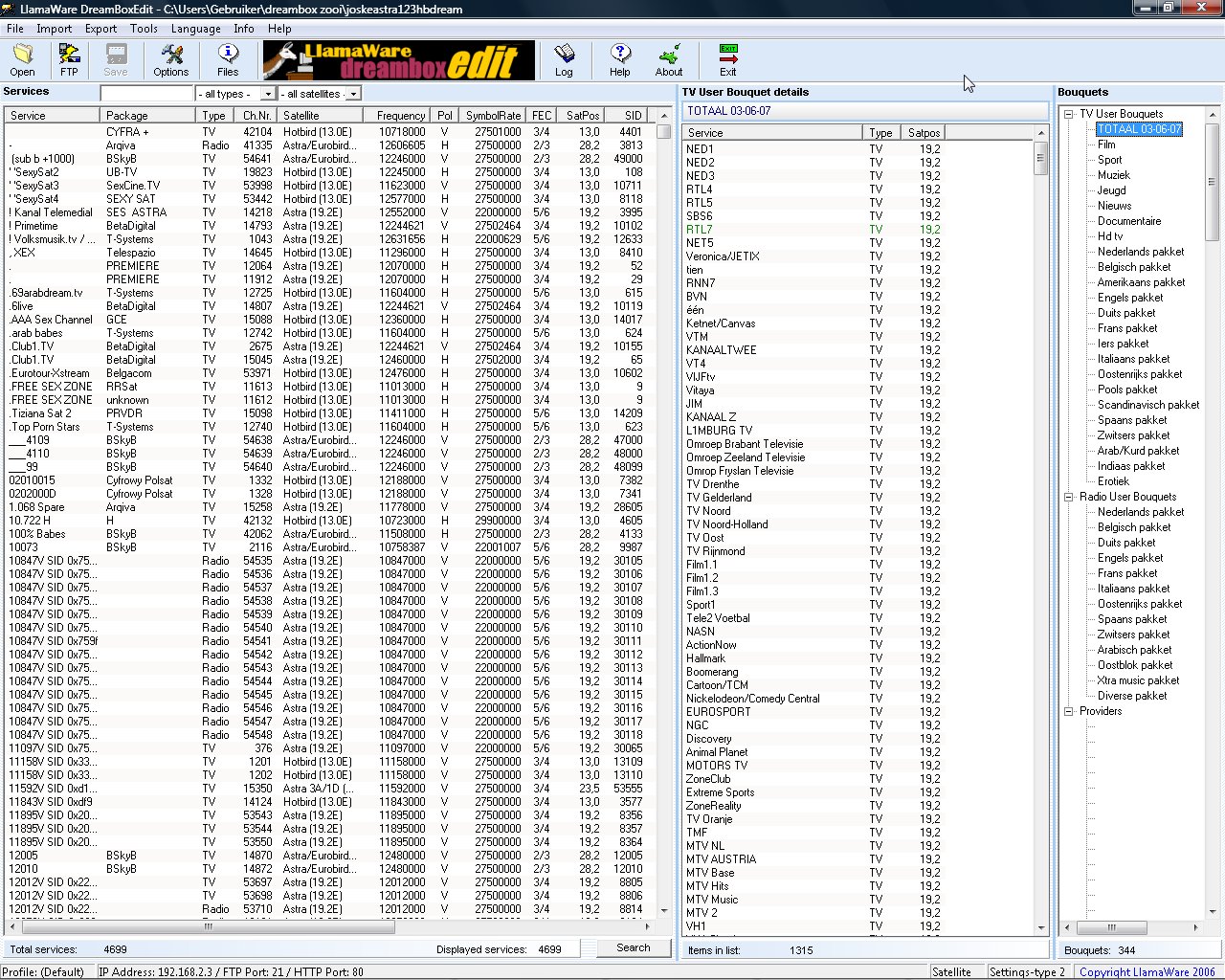This screenshot has height=980, width=1225.
Task: Click the services search text field
Action: tap(147, 94)
